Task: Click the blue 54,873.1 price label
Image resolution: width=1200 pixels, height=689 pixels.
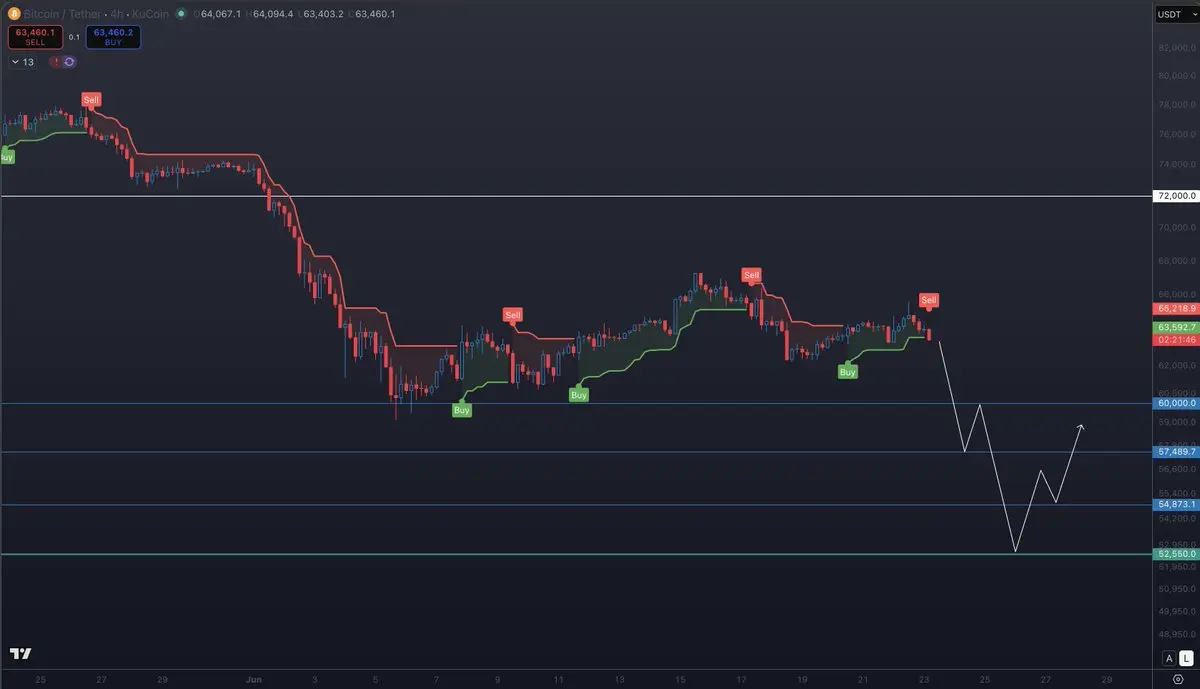Action: 1175,505
